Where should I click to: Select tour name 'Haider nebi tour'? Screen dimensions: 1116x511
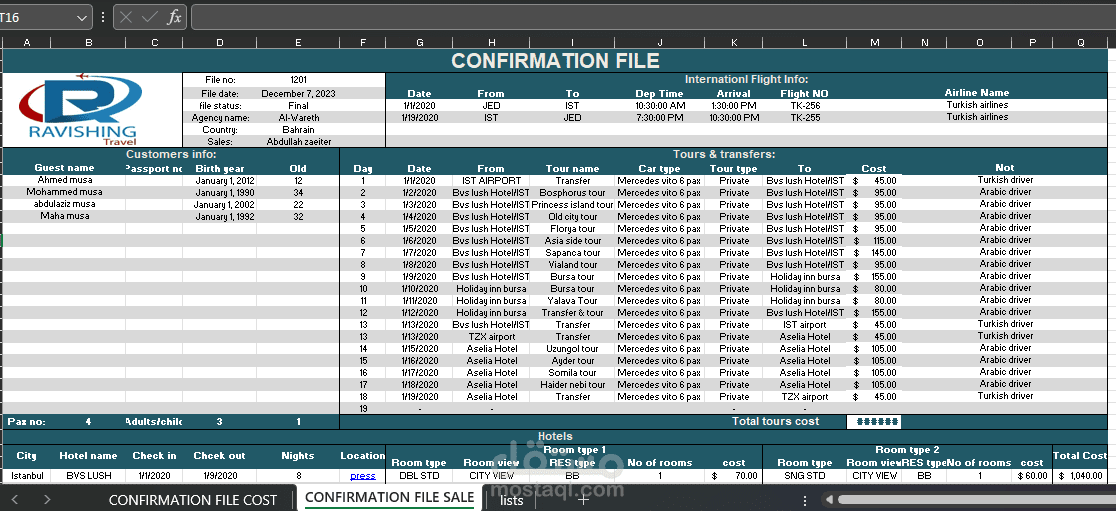(572, 385)
